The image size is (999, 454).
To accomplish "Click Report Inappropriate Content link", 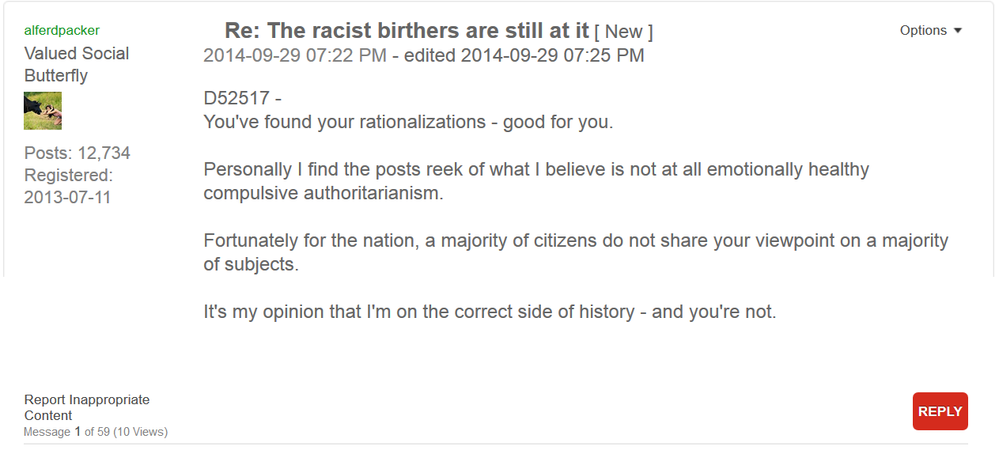I will tap(87, 407).
